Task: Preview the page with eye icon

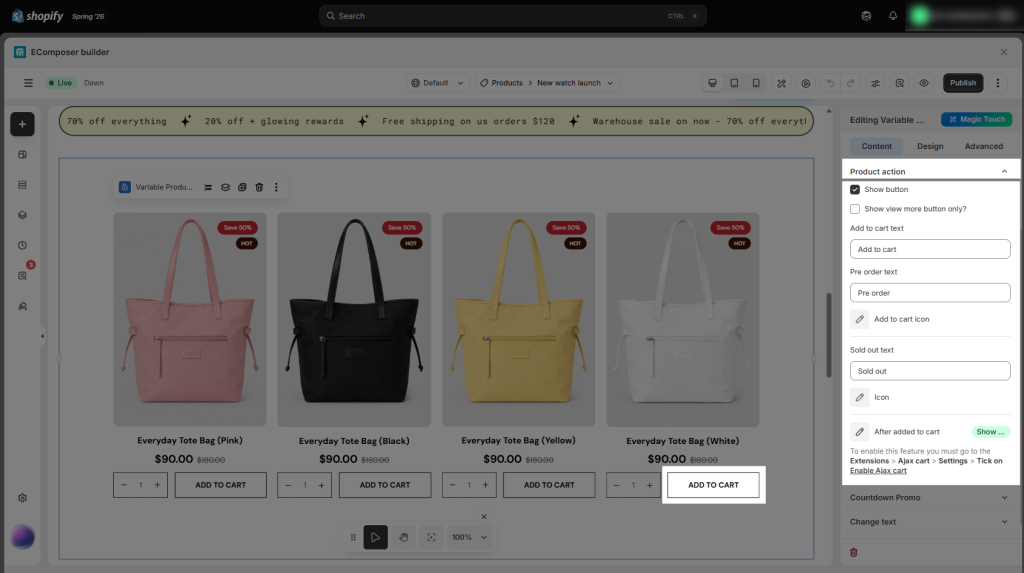Action: 923,83
